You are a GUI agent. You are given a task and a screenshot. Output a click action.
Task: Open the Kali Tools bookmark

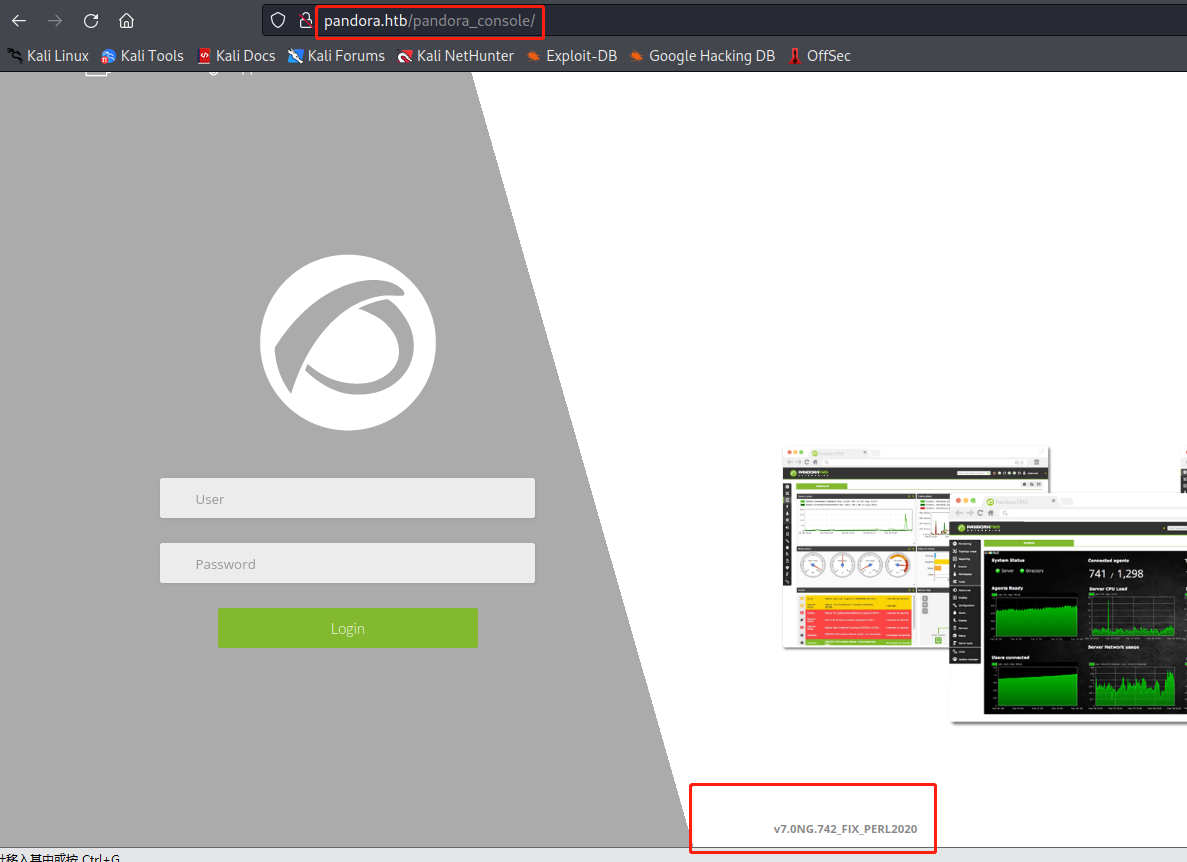tap(142, 56)
